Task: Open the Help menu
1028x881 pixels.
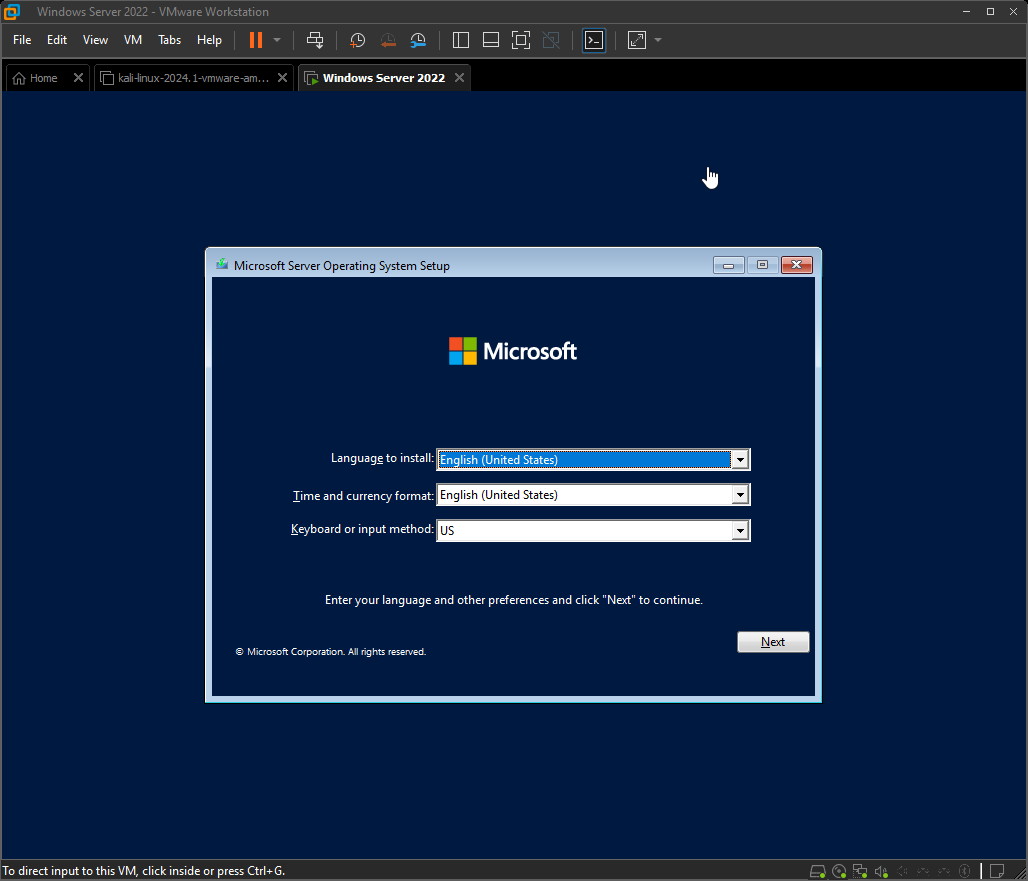Action: point(209,40)
